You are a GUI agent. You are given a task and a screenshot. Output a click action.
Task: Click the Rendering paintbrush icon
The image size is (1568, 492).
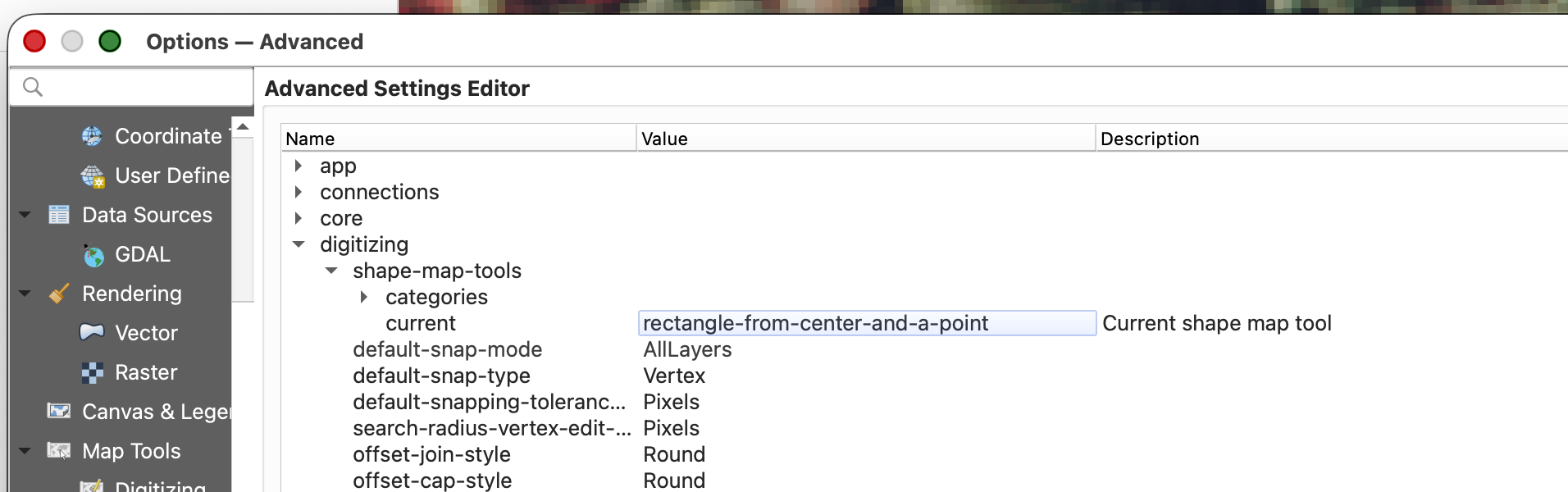click(x=59, y=294)
